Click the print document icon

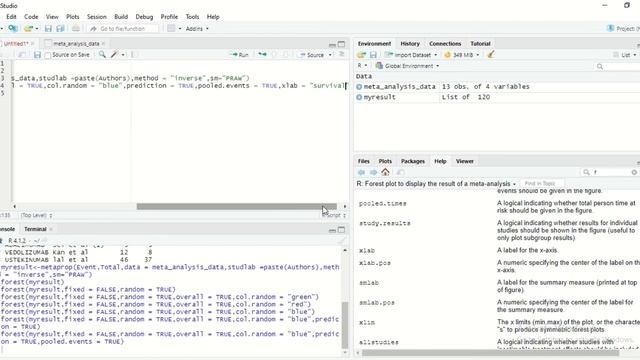76,29
